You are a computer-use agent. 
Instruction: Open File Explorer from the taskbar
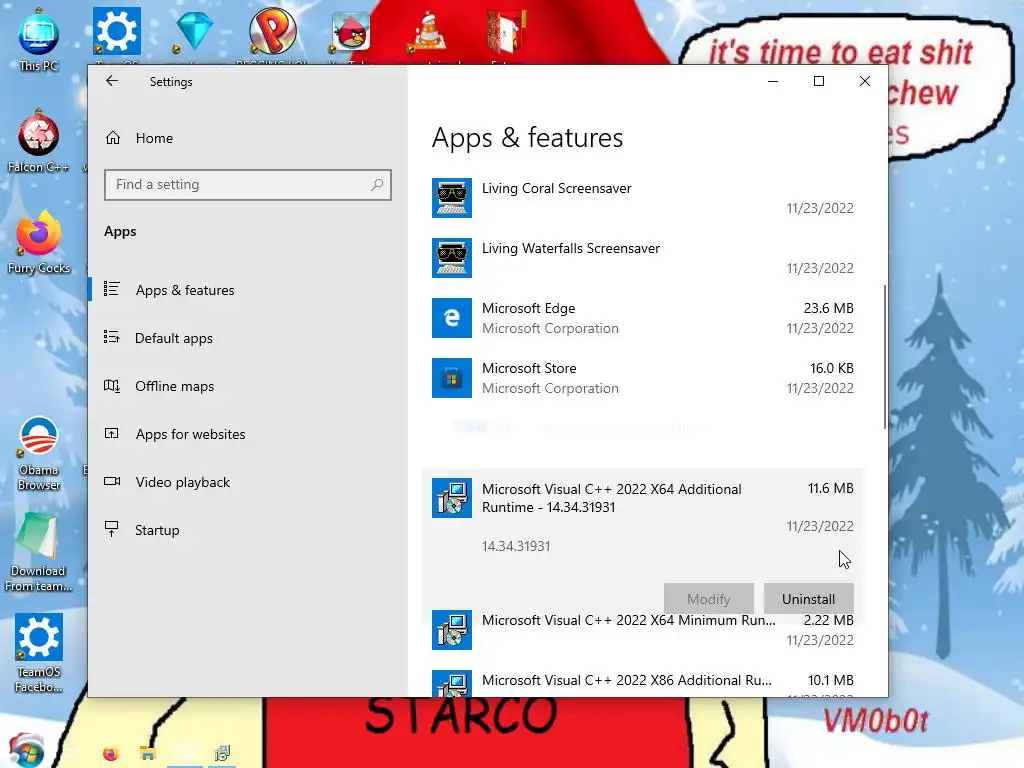click(148, 754)
